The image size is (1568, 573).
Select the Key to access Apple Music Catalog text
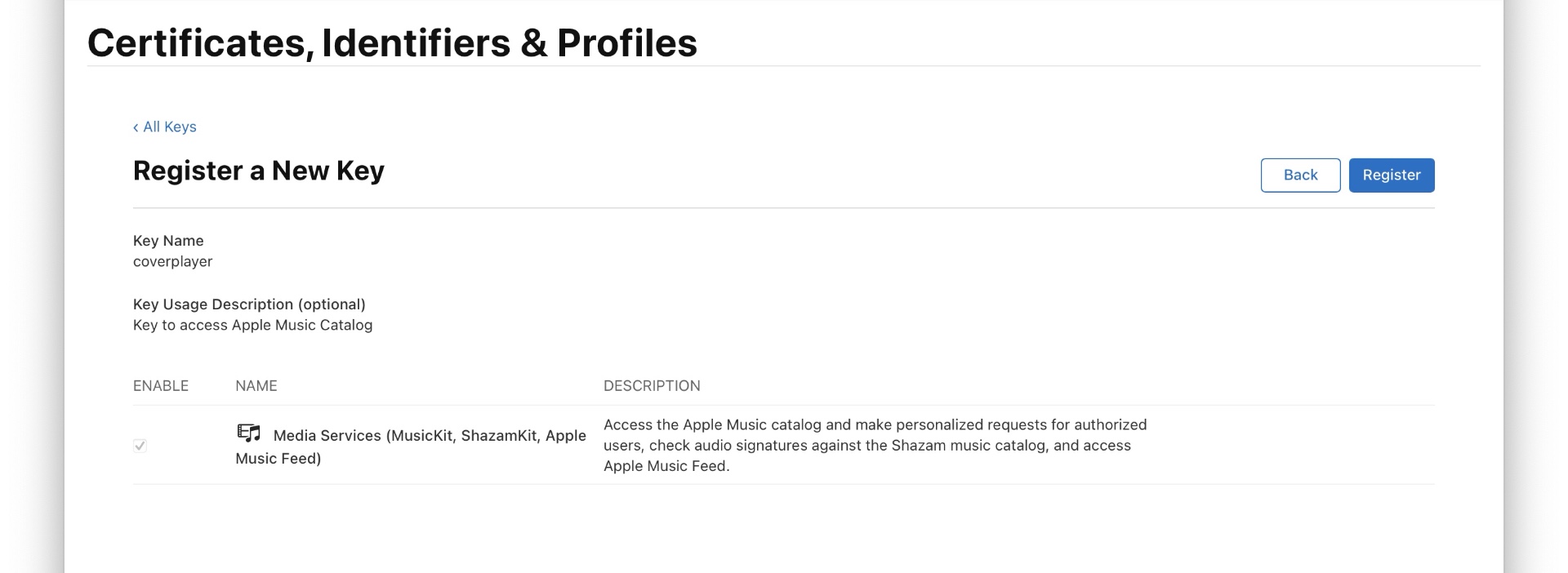252,326
